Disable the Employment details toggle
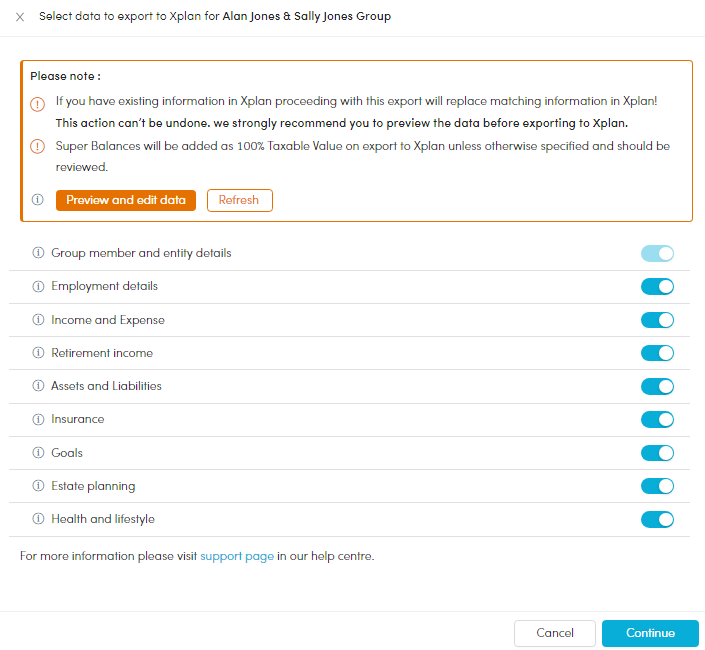Screen dimensions: 705x650 (x=657, y=286)
